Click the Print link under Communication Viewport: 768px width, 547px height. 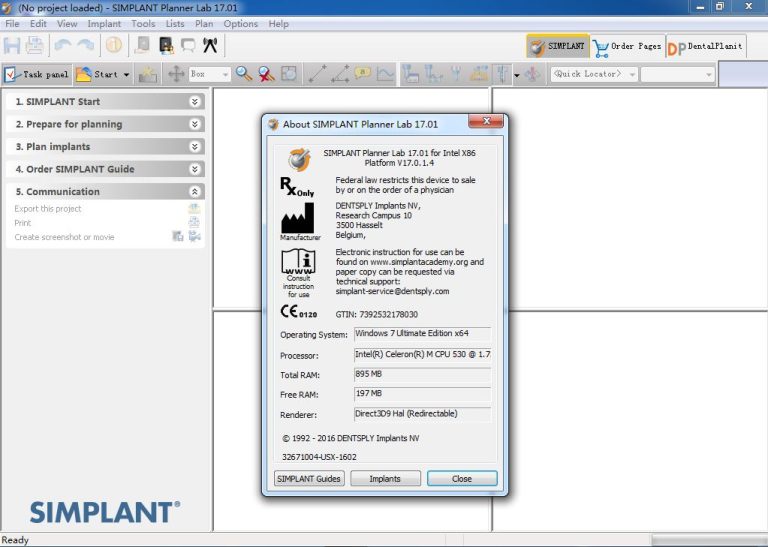coord(23,223)
